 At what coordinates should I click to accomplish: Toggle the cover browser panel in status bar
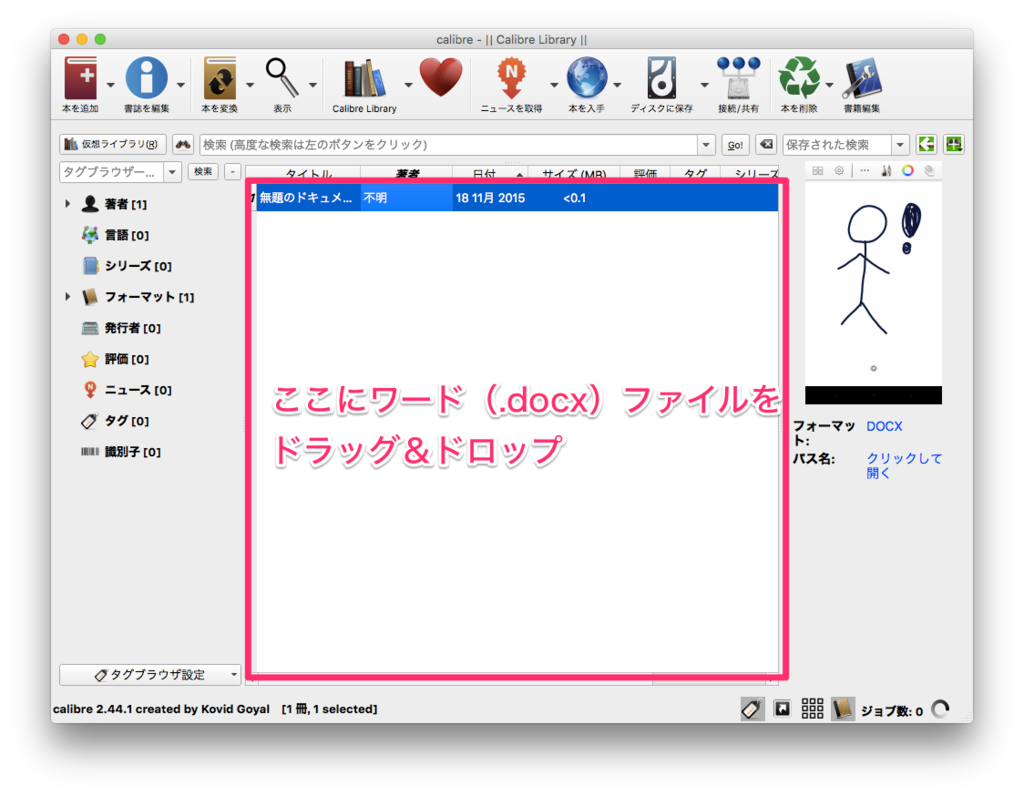(x=782, y=708)
